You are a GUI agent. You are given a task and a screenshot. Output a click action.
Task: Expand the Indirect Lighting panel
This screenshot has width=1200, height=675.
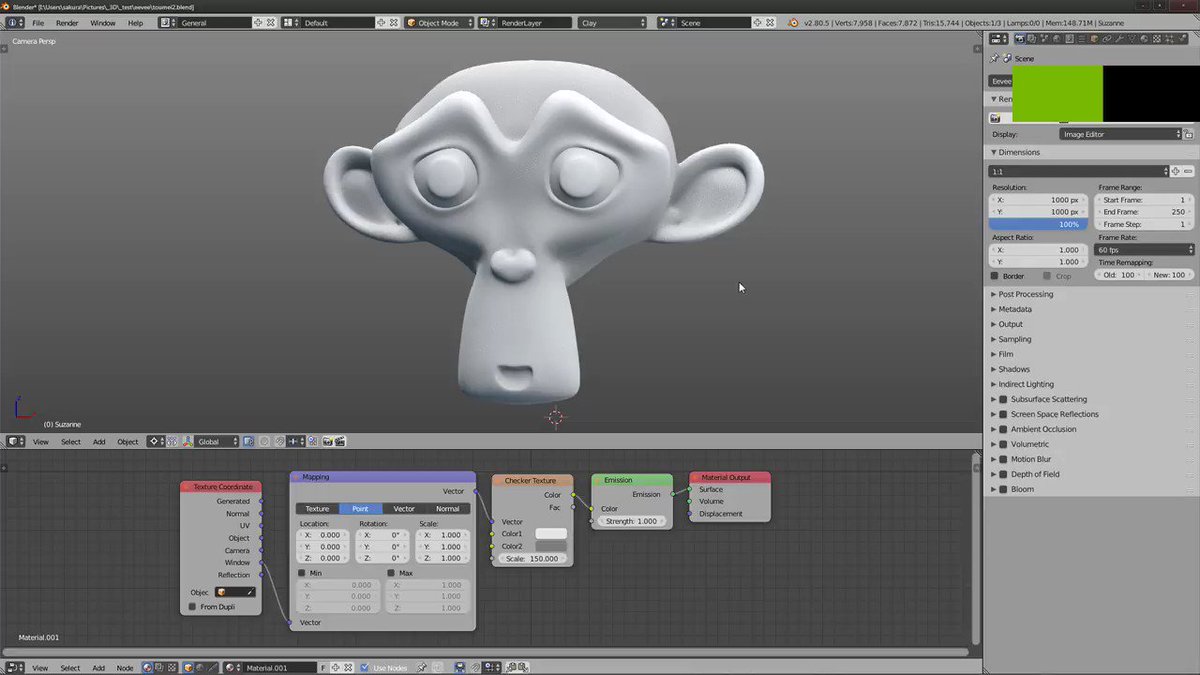coord(1025,384)
